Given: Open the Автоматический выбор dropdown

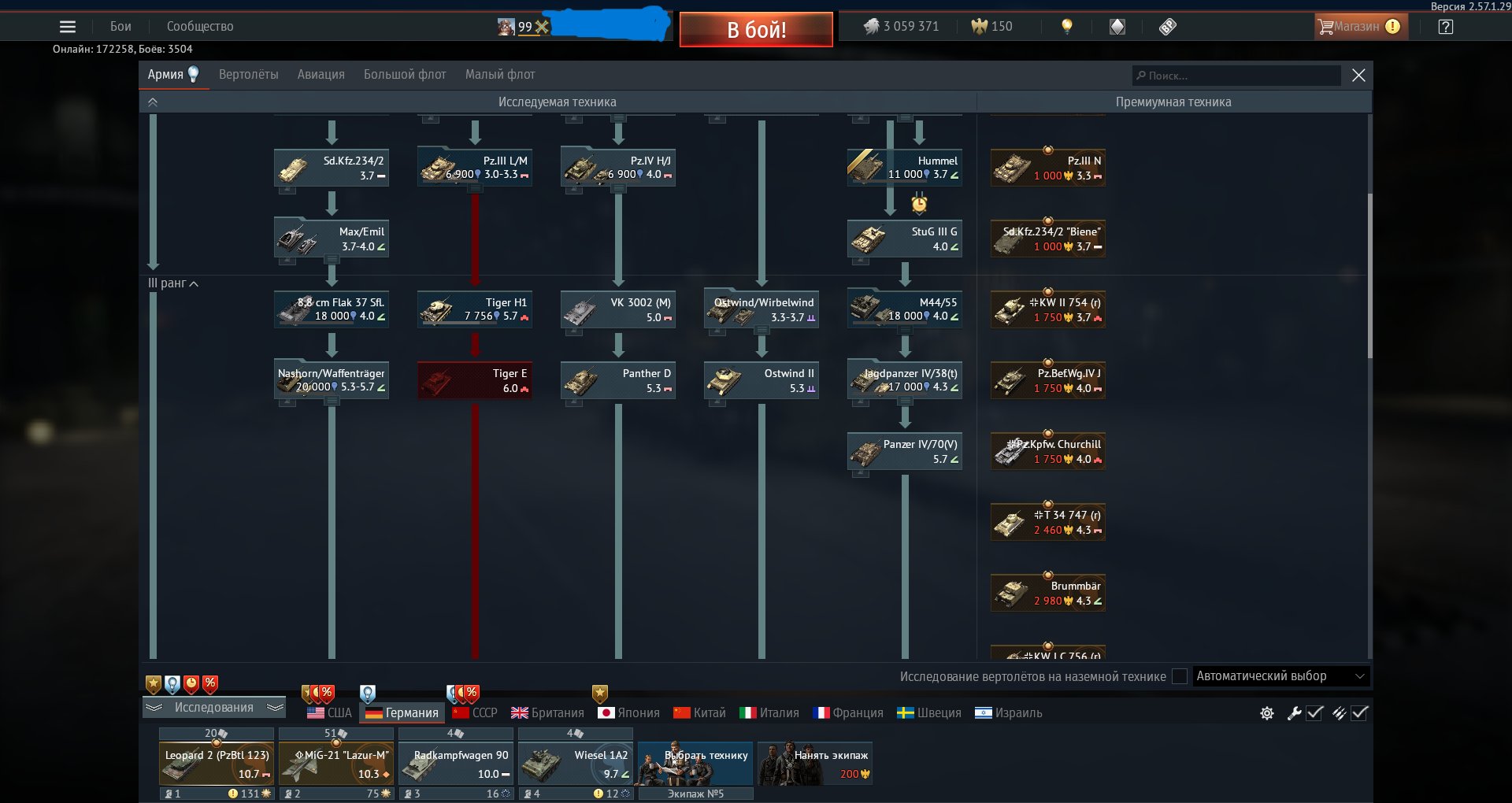Looking at the screenshot, I should click(1281, 676).
